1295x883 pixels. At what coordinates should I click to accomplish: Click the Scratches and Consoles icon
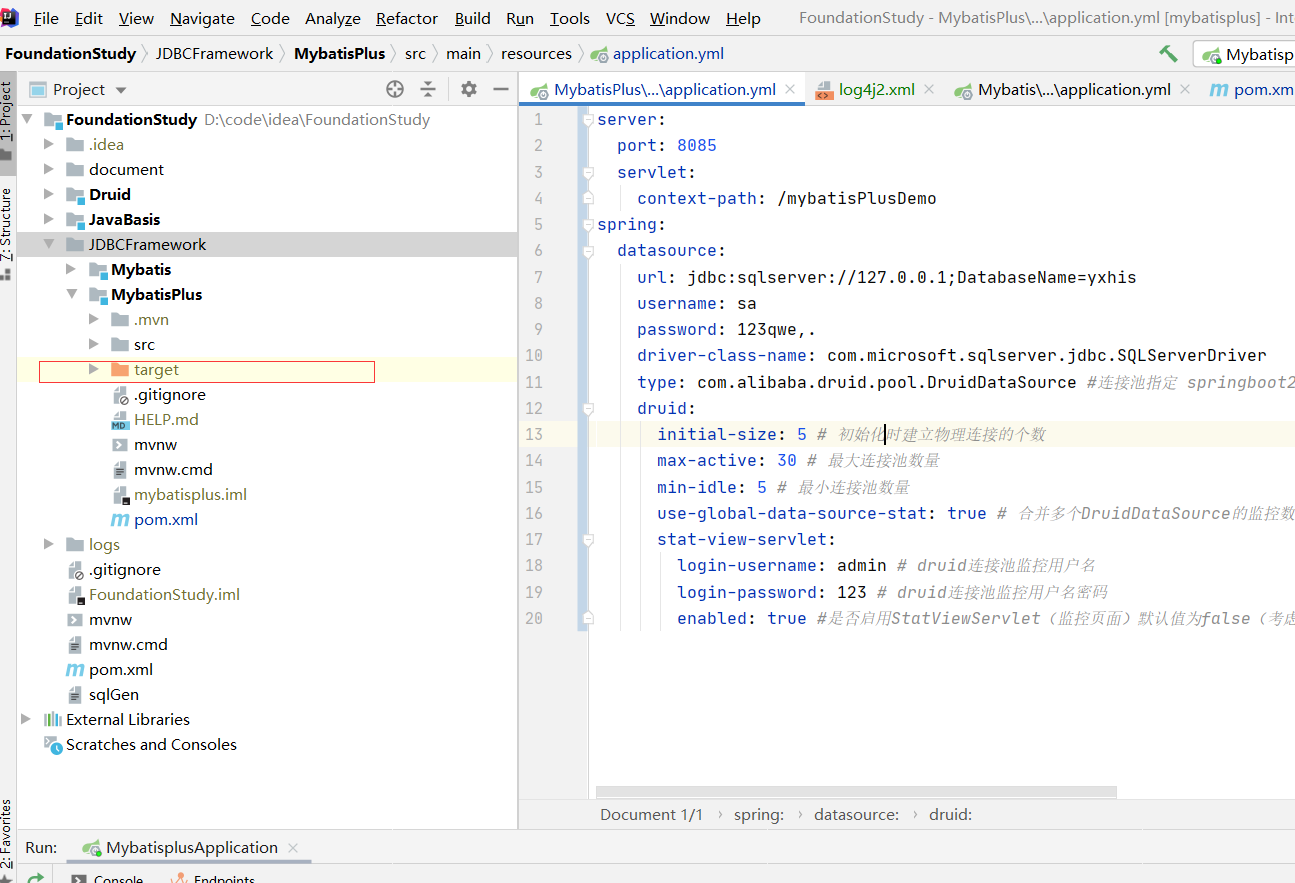pyautogui.click(x=53, y=744)
